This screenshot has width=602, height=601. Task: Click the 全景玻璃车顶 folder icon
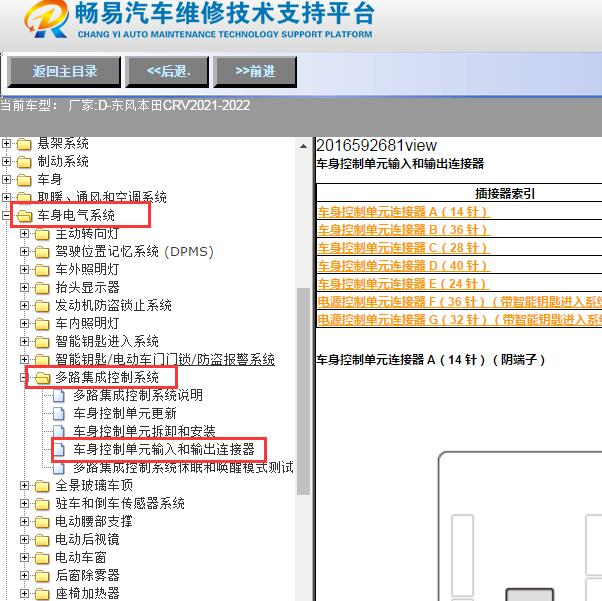[x=42, y=487]
